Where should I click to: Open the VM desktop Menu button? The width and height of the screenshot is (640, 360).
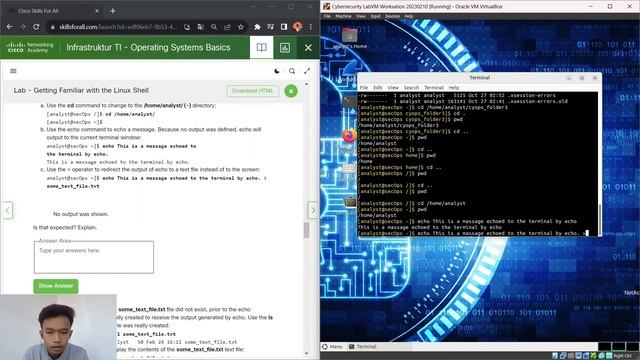332,347
